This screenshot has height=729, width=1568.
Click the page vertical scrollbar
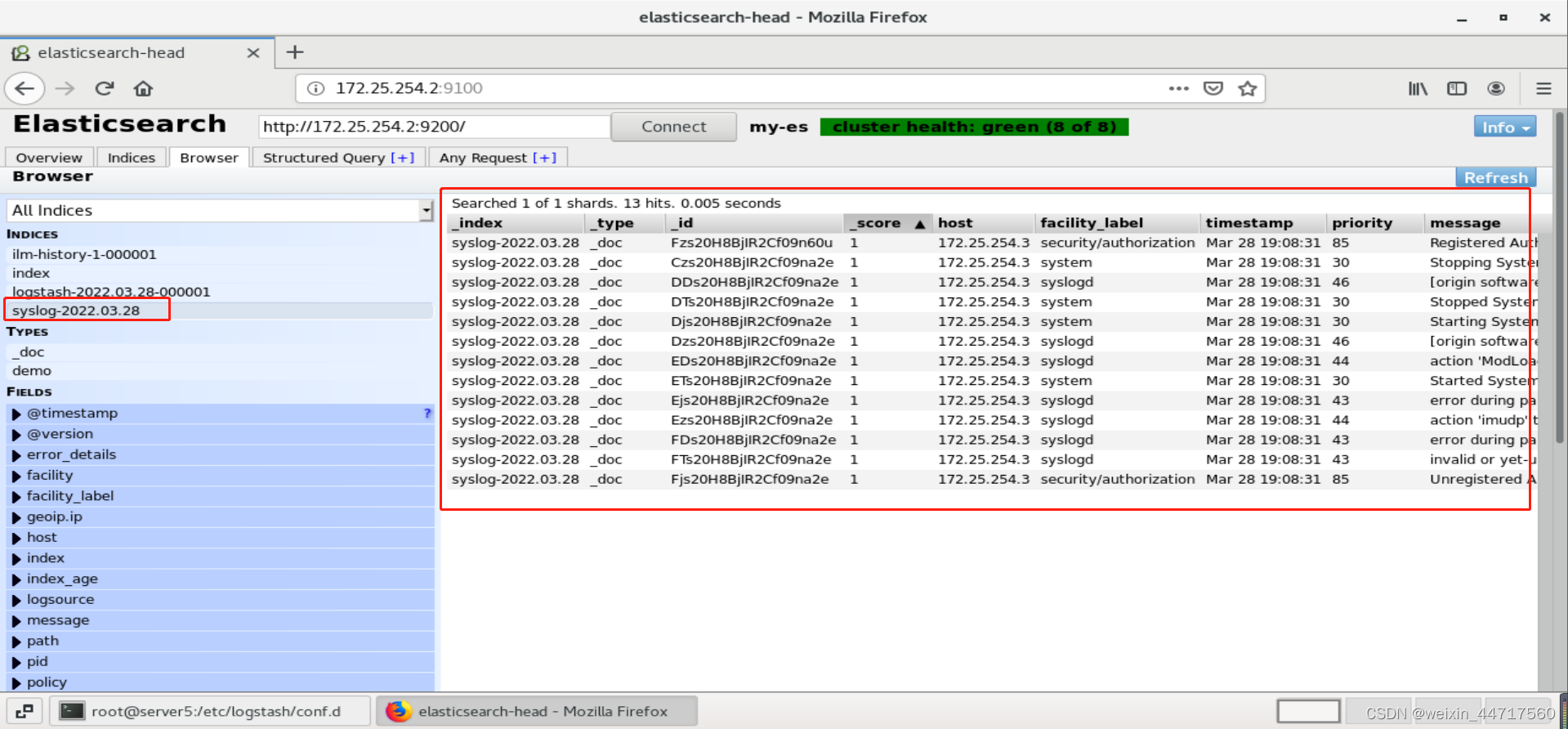(1559, 278)
